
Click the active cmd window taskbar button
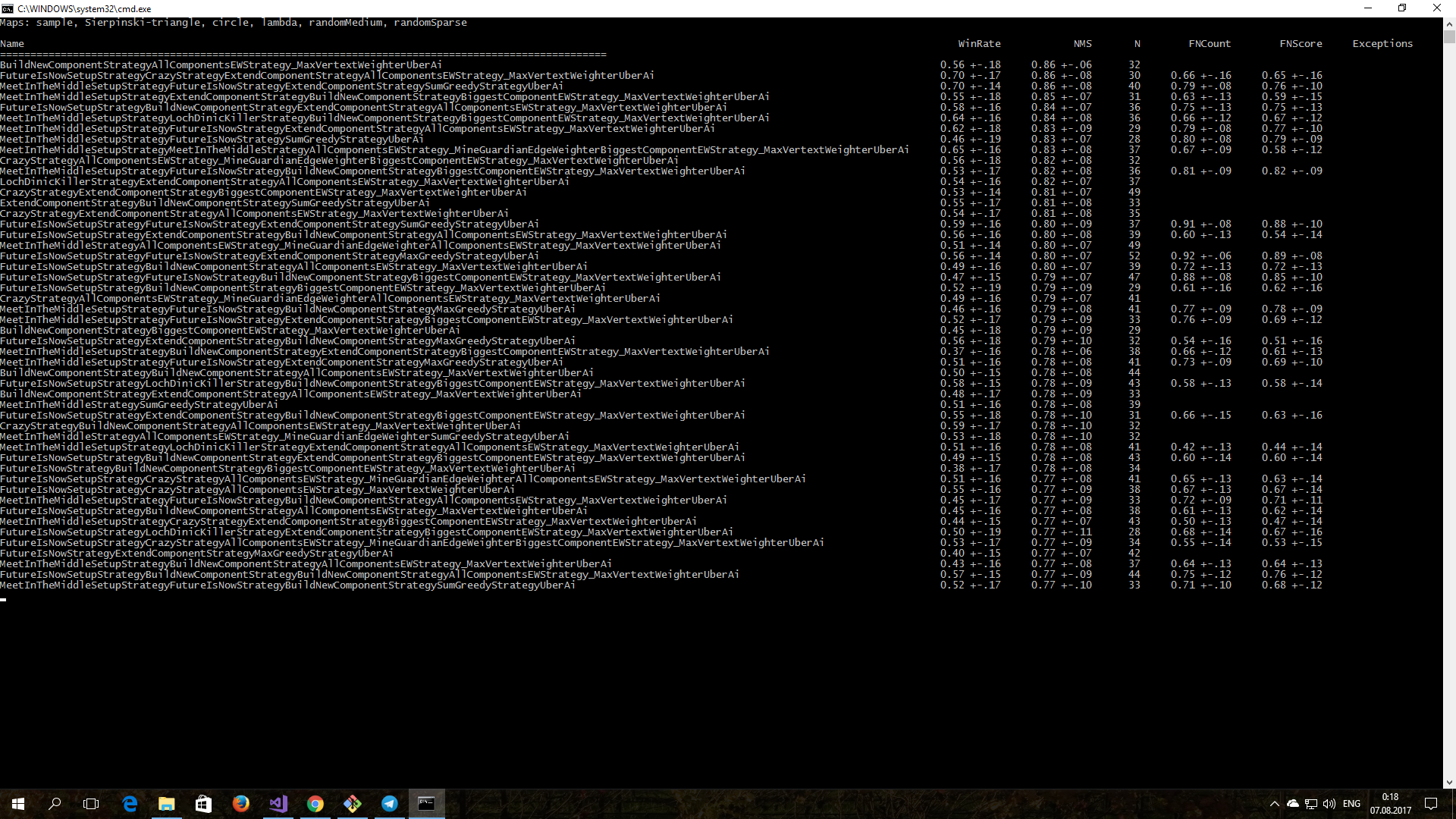(426, 804)
